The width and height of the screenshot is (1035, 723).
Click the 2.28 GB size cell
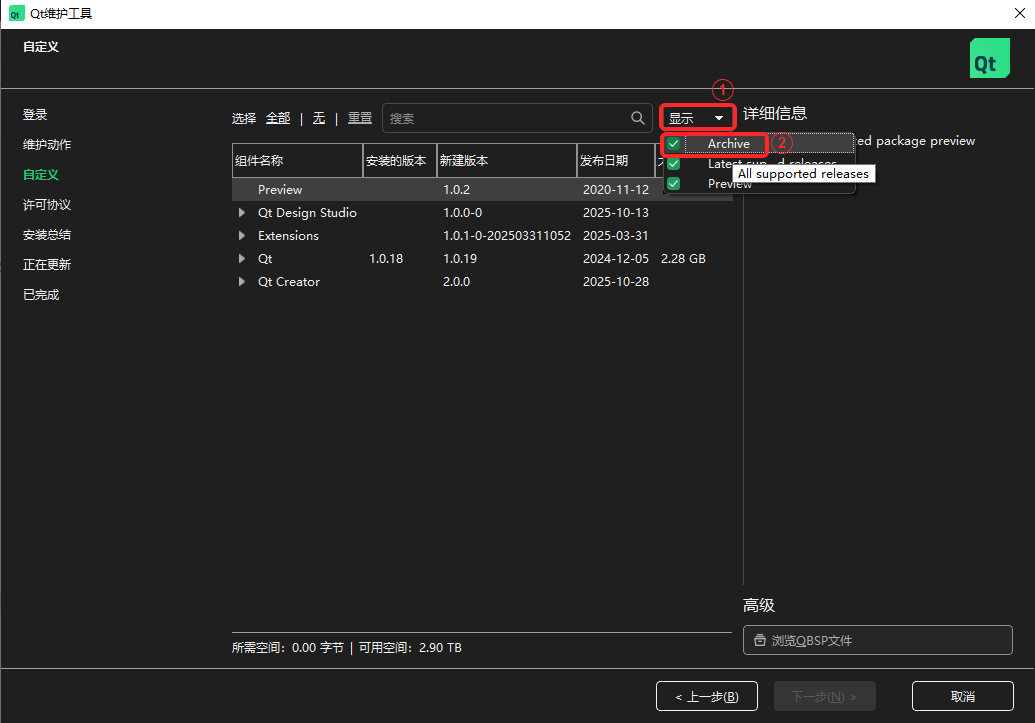pyautogui.click(x=683, y=259)
